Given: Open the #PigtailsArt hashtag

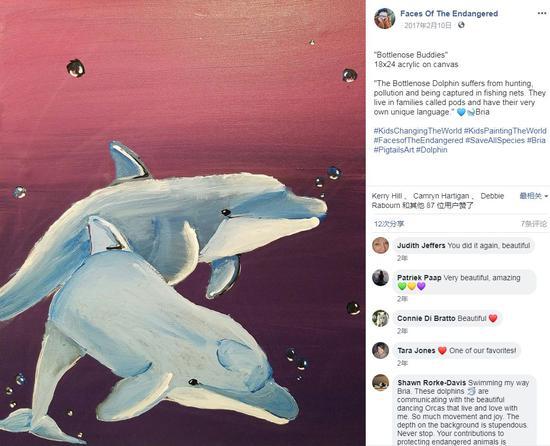Looking at the screenshot, I should [x=394, y=150].
